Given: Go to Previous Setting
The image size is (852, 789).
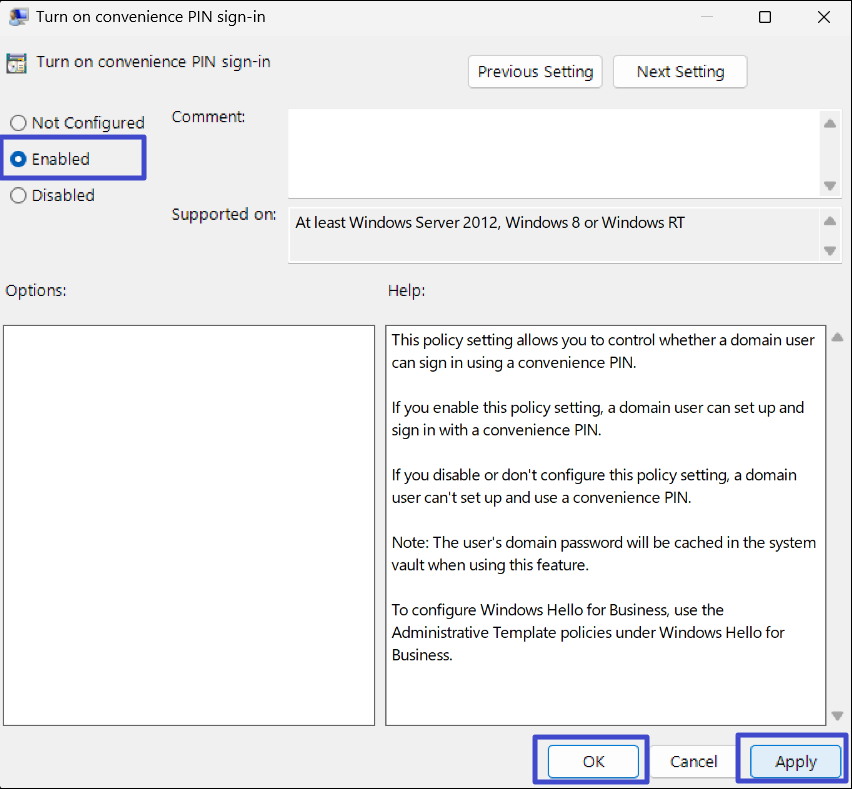Looking at the screenshot, I should (x=535, y=72).
